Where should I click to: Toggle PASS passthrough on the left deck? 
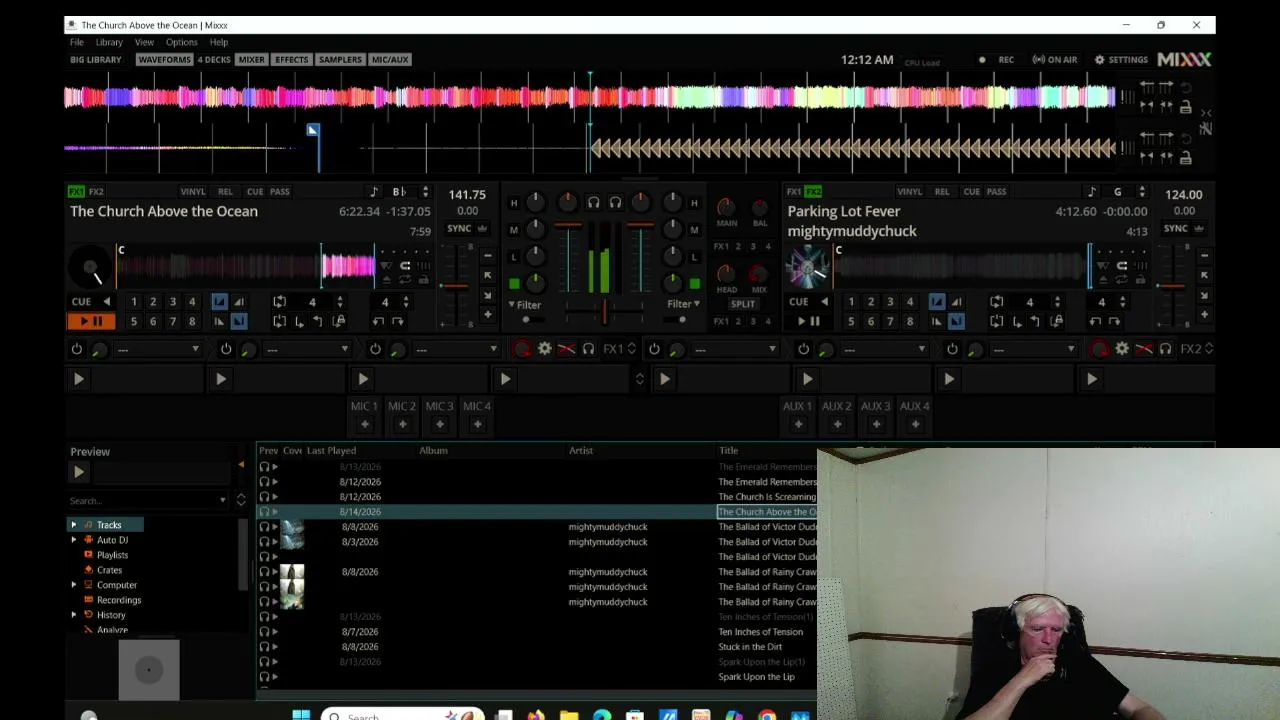coord(280,192)
